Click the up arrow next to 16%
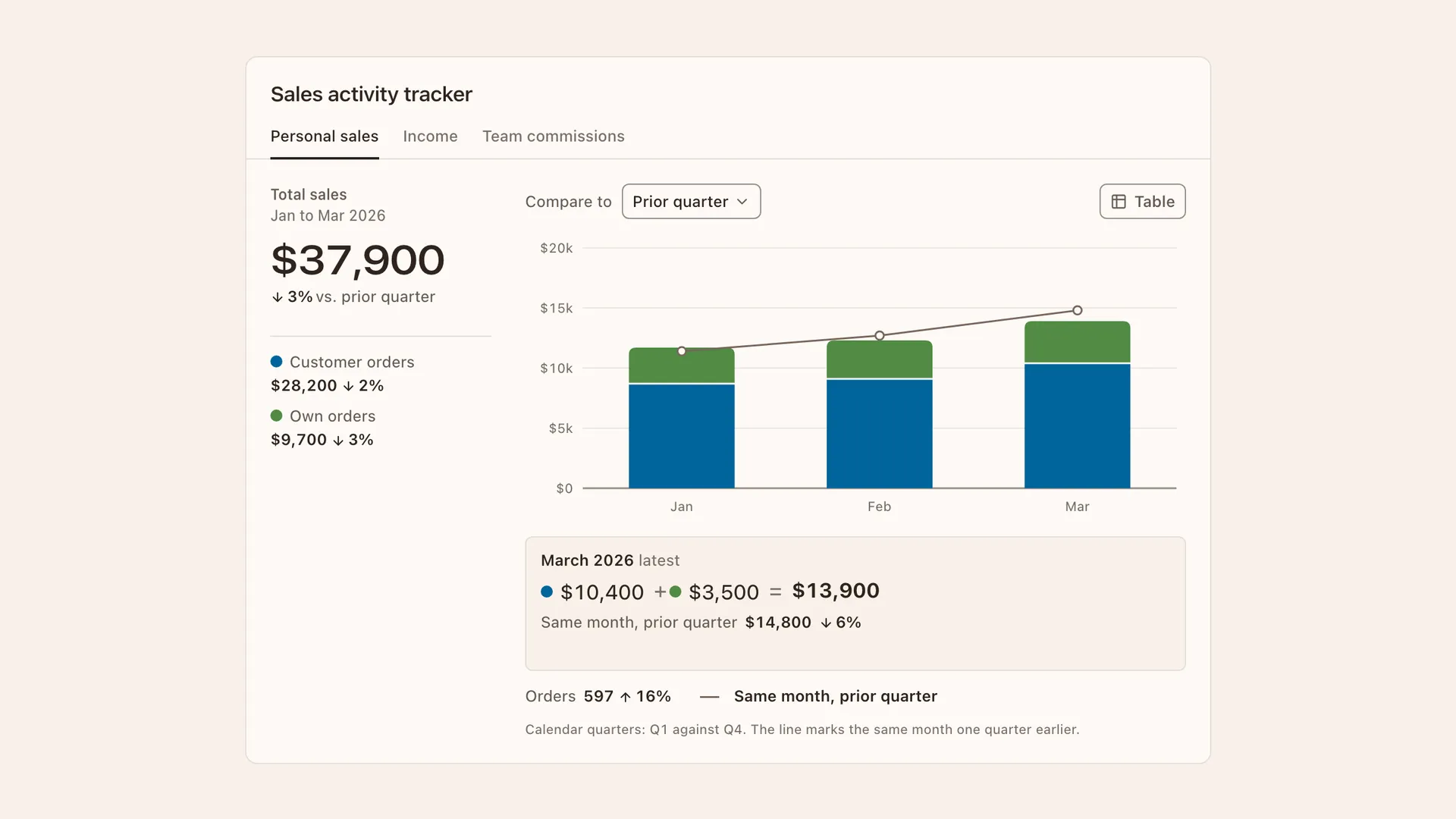The image size is (1456, 819). (x=626, y=697)
